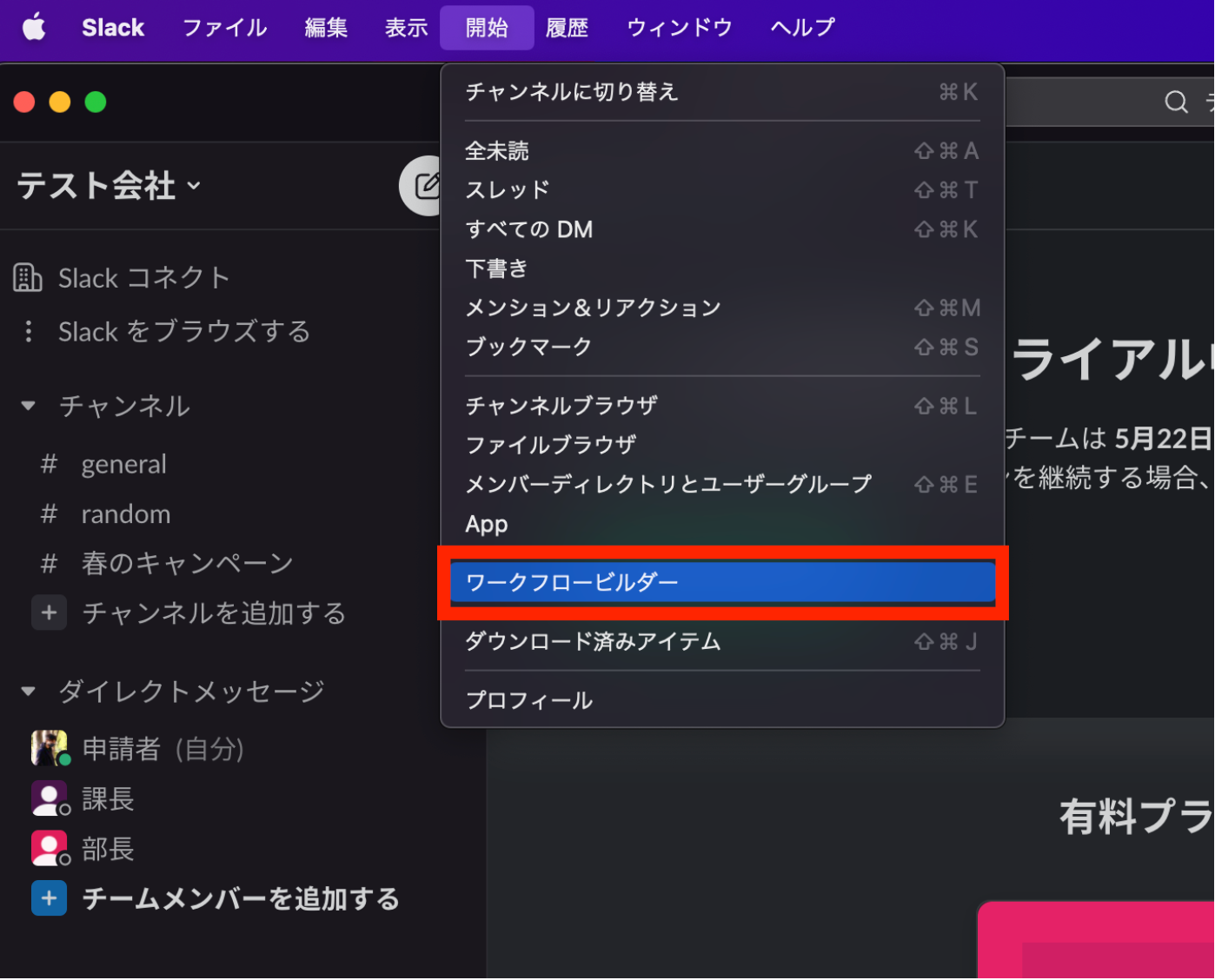The image size is (1215, 980).
Task: Choose スレッド menu entry
Action: click(722, 190)
